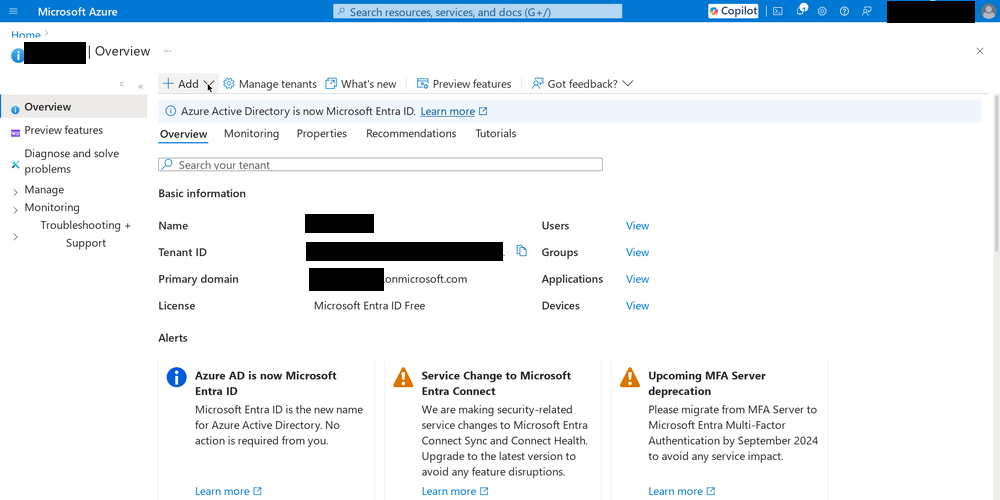Click the Microsoft Azure title
The height and width of the screenshot is (500, 1000).
coord(77,11)
